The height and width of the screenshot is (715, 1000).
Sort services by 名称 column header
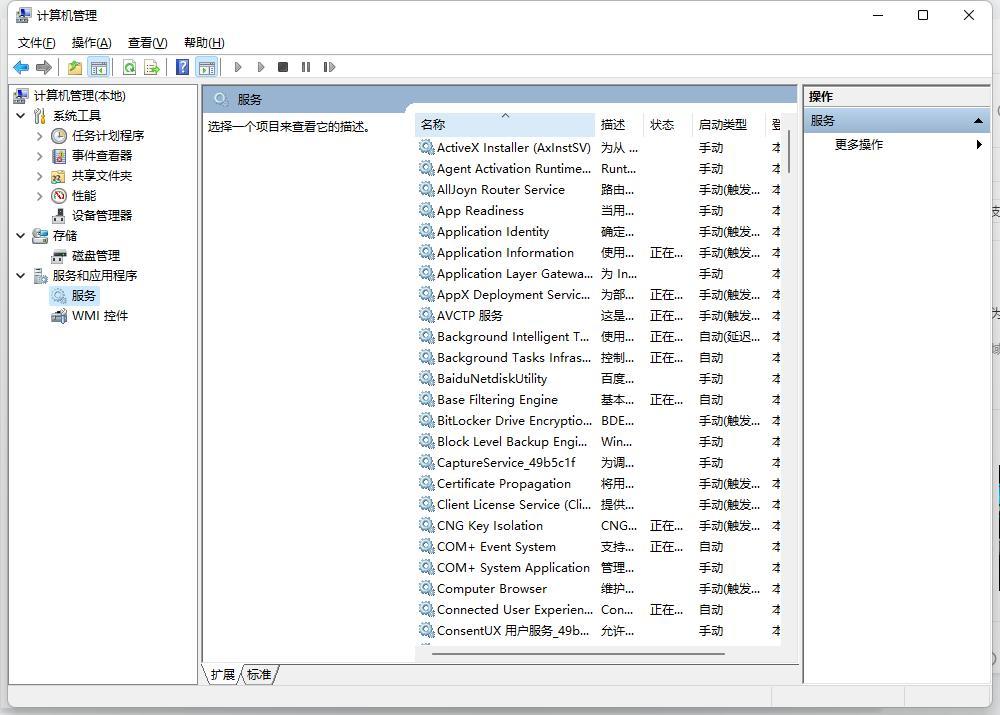(x=505, y=124)
